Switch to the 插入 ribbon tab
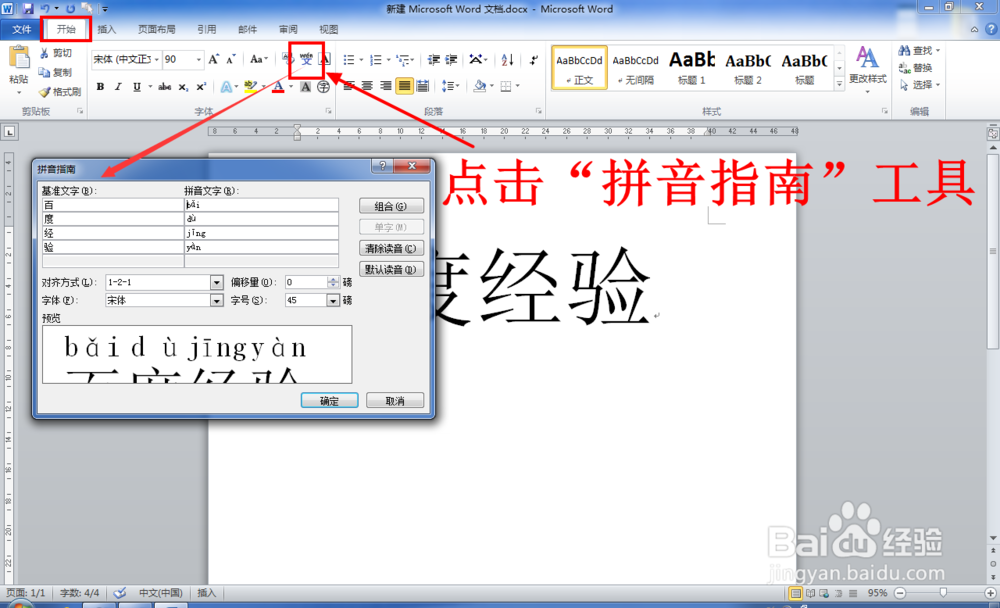Screen dimensions: 1000x608 (108, 29)
